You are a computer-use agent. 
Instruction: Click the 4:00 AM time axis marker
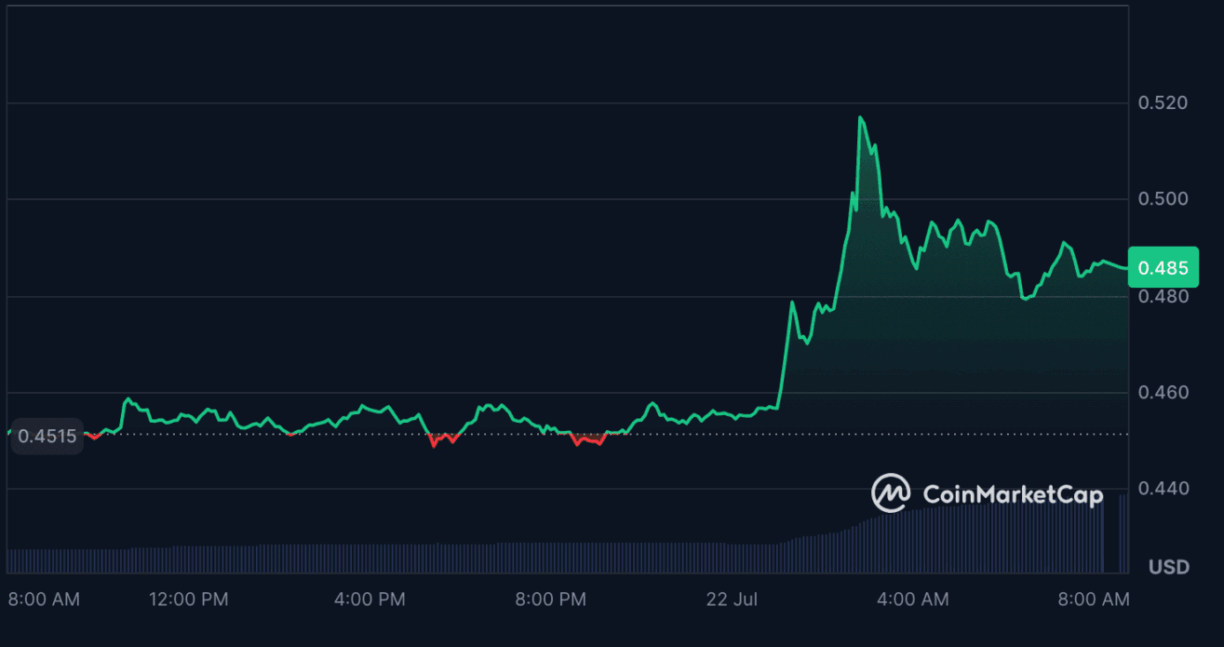click(x=912, y=600)
